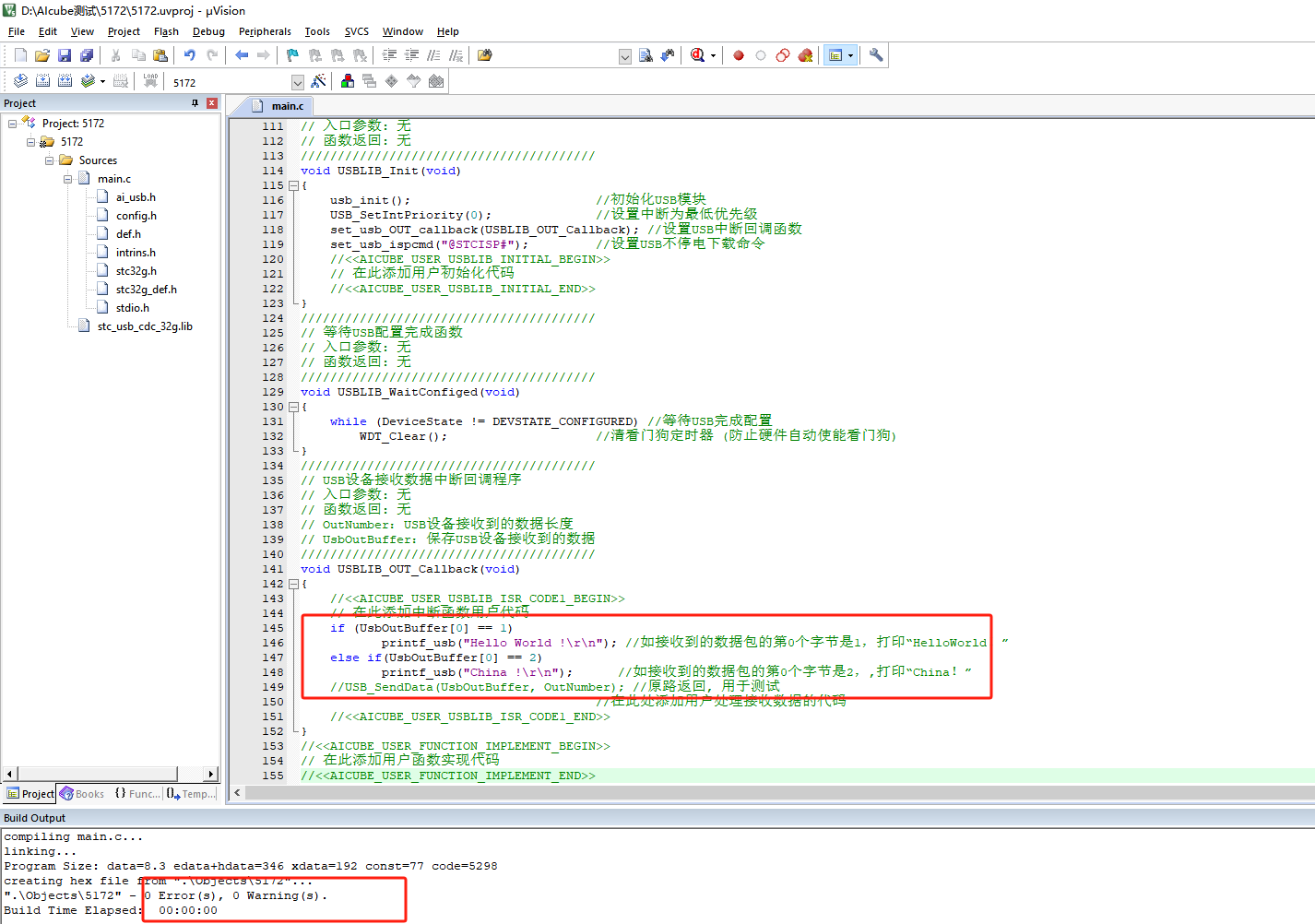Pin the Project panel with pushpin
The image size is (1315, 924).
(x=195, y=103)
